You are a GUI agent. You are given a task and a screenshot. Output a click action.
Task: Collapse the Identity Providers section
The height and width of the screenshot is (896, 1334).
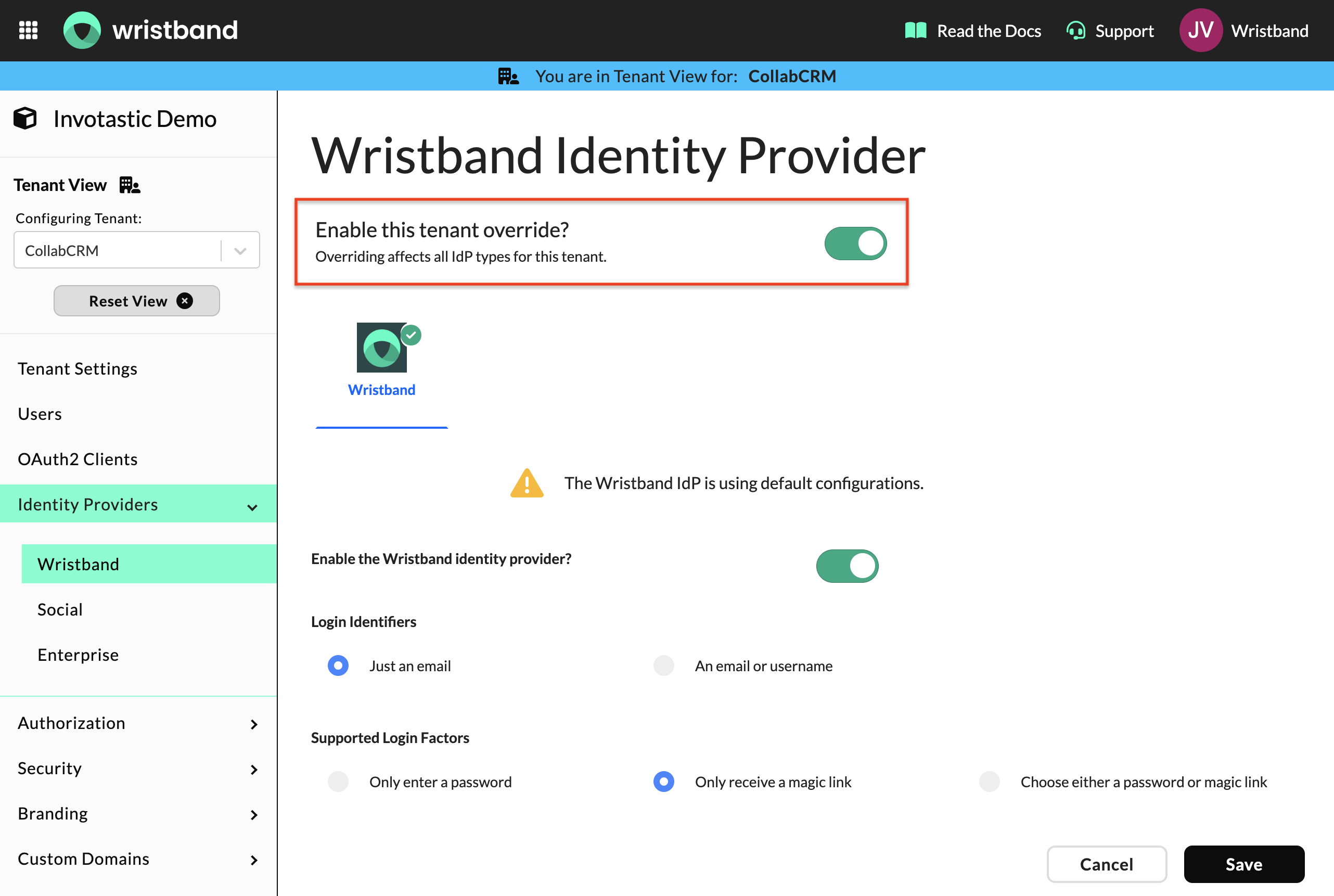(x=252, y=507)
